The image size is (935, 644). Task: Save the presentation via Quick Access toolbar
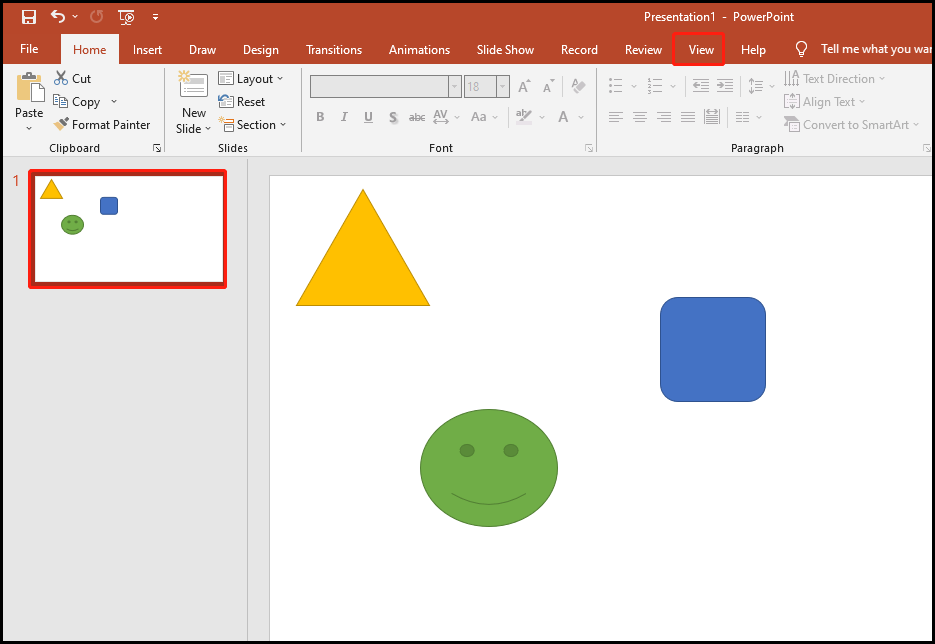[x=28, y=16]
